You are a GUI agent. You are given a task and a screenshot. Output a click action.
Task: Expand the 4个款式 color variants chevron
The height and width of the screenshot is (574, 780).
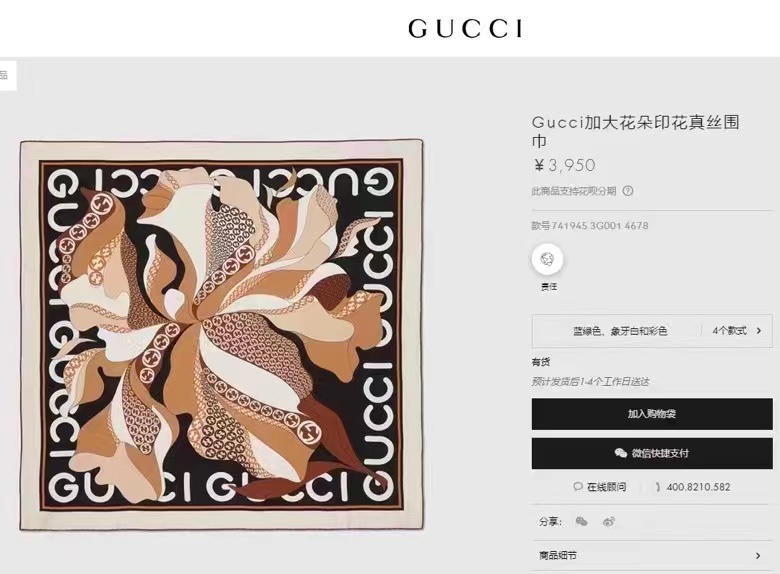[758, 330]
